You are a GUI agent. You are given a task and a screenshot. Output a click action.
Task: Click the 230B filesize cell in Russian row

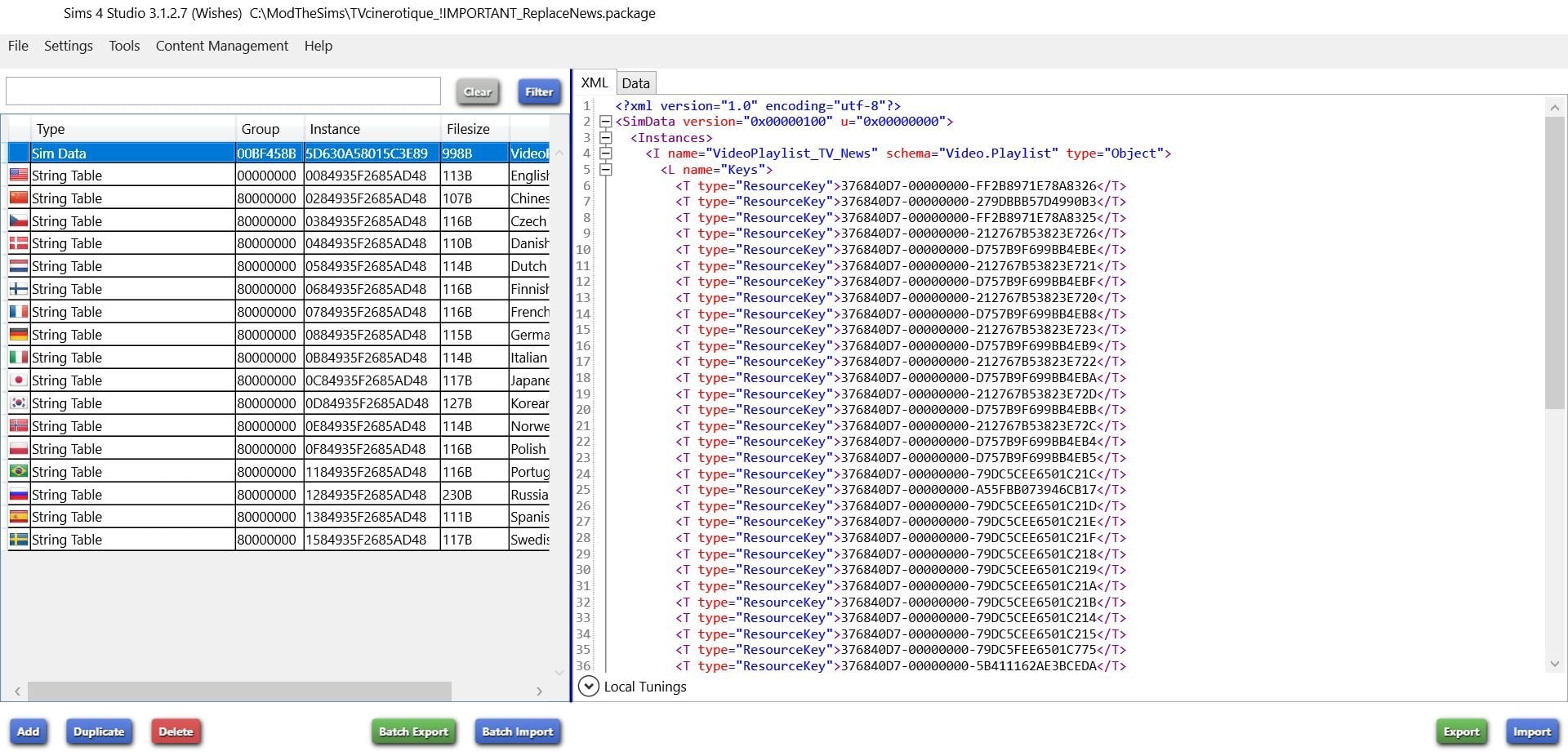point(474,494)
